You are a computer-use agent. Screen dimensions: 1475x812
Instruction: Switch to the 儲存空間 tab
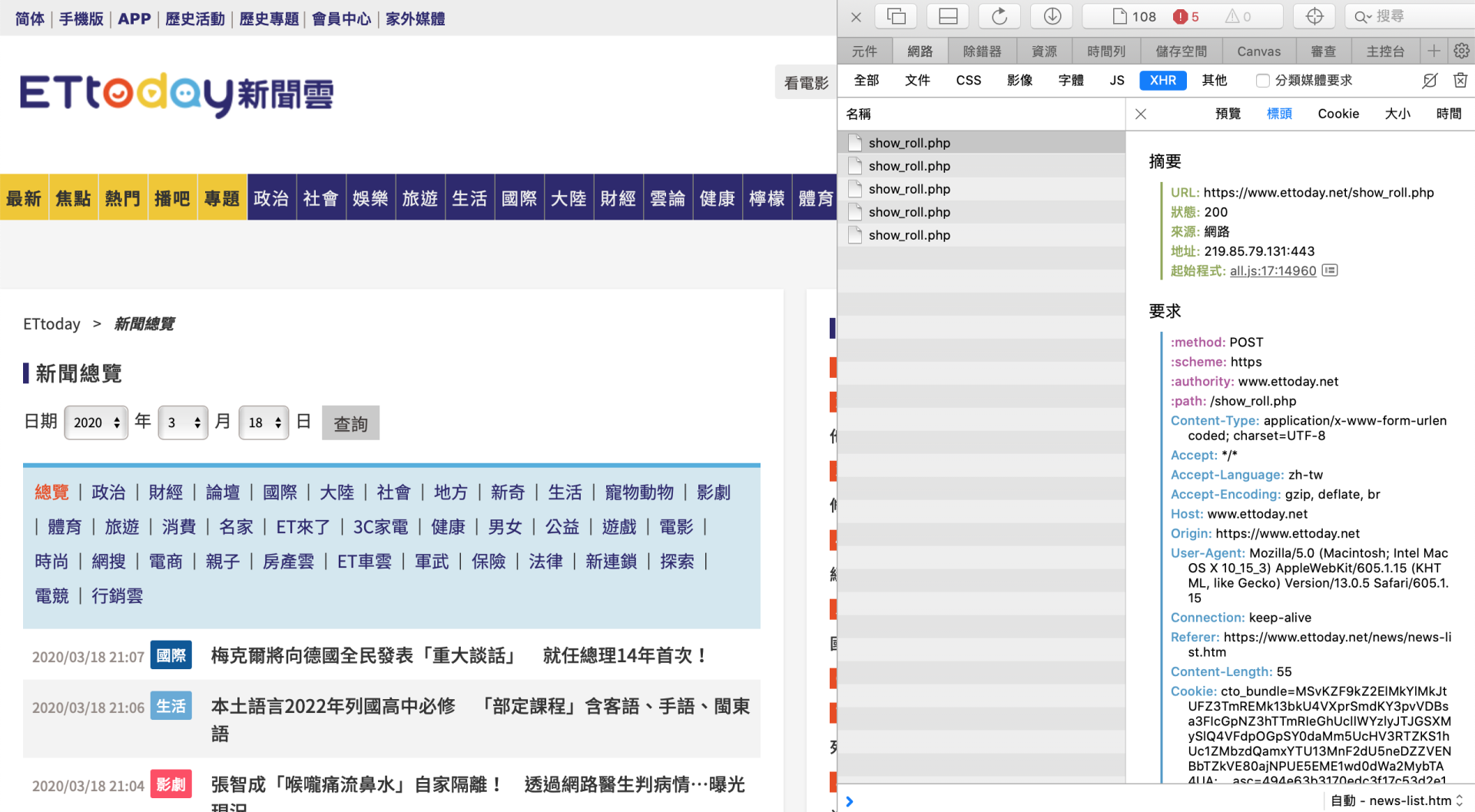1181,51
